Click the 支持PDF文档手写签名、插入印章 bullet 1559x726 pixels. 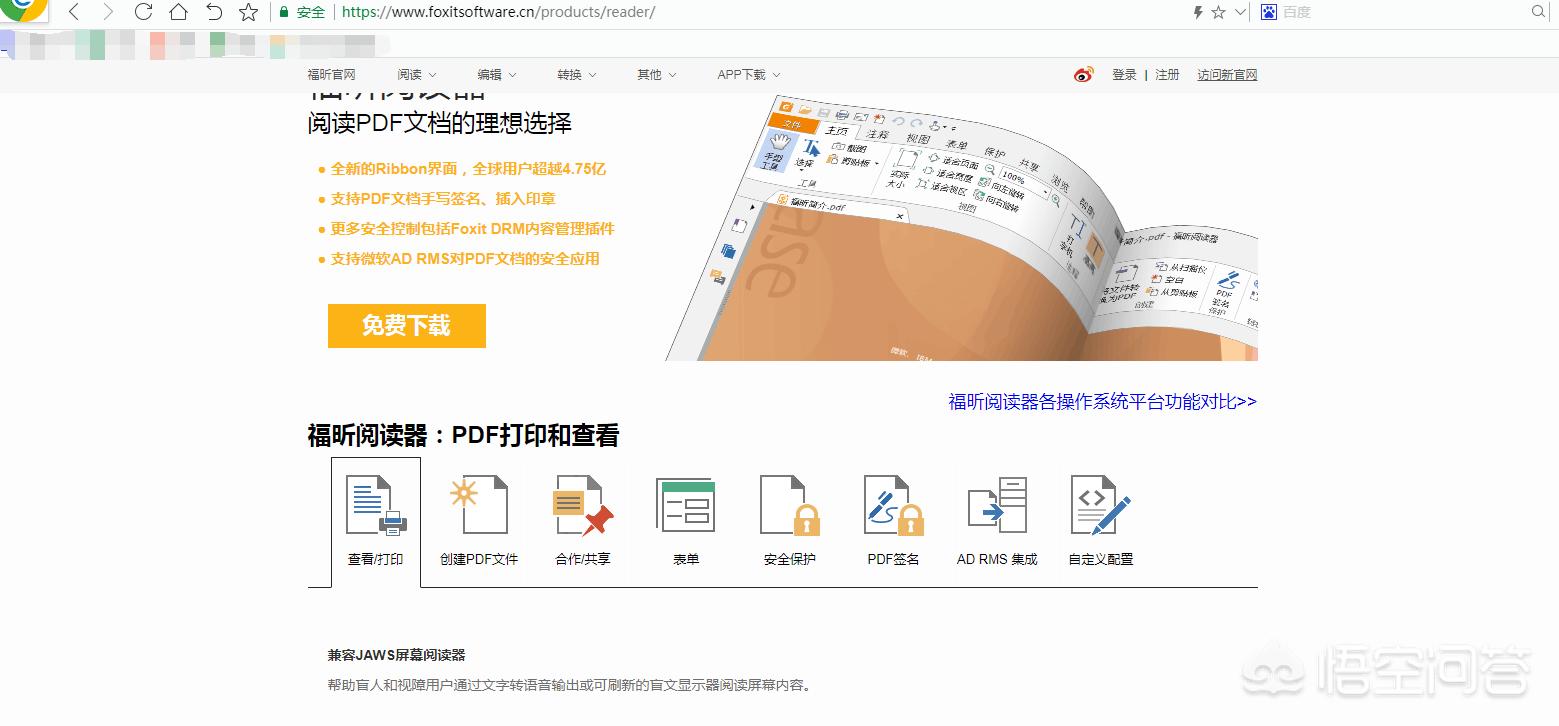tap(443, 199)
